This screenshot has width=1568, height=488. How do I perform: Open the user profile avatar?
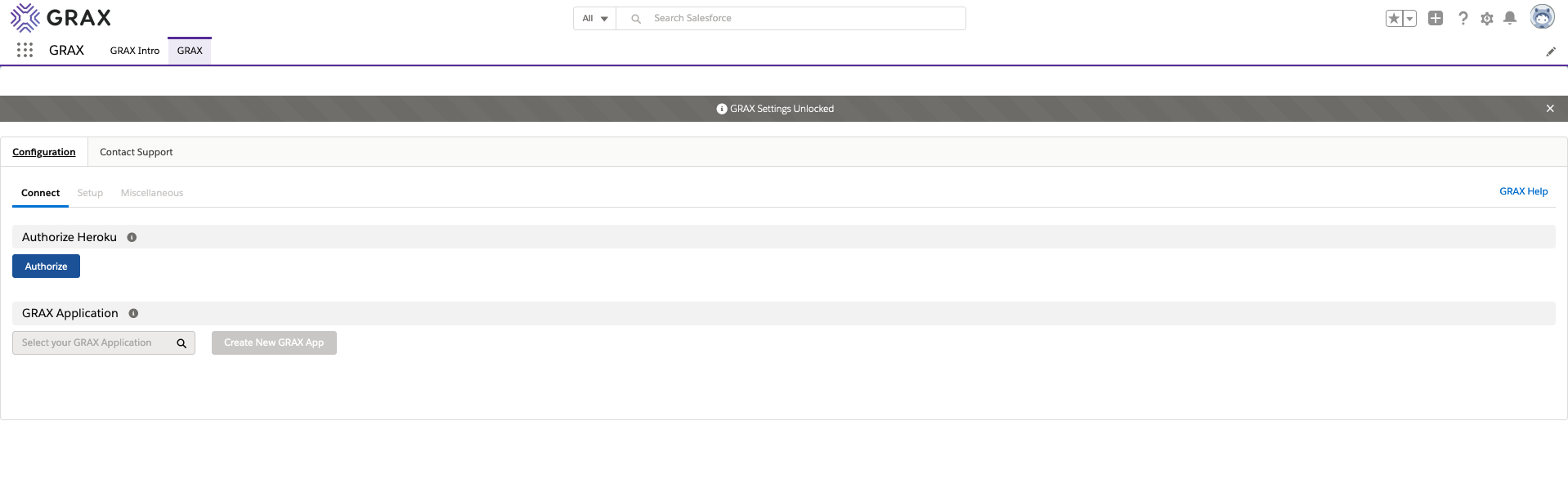1542,16
